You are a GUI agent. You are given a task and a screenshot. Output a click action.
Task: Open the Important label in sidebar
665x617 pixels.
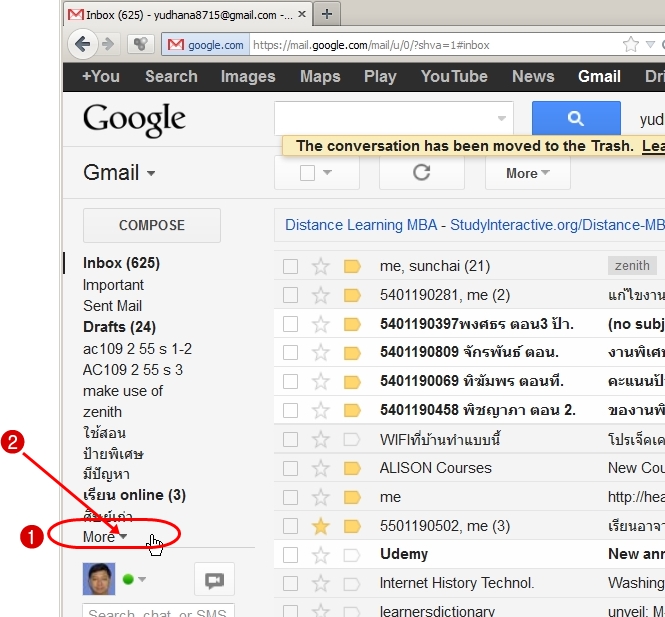point(113,285)
